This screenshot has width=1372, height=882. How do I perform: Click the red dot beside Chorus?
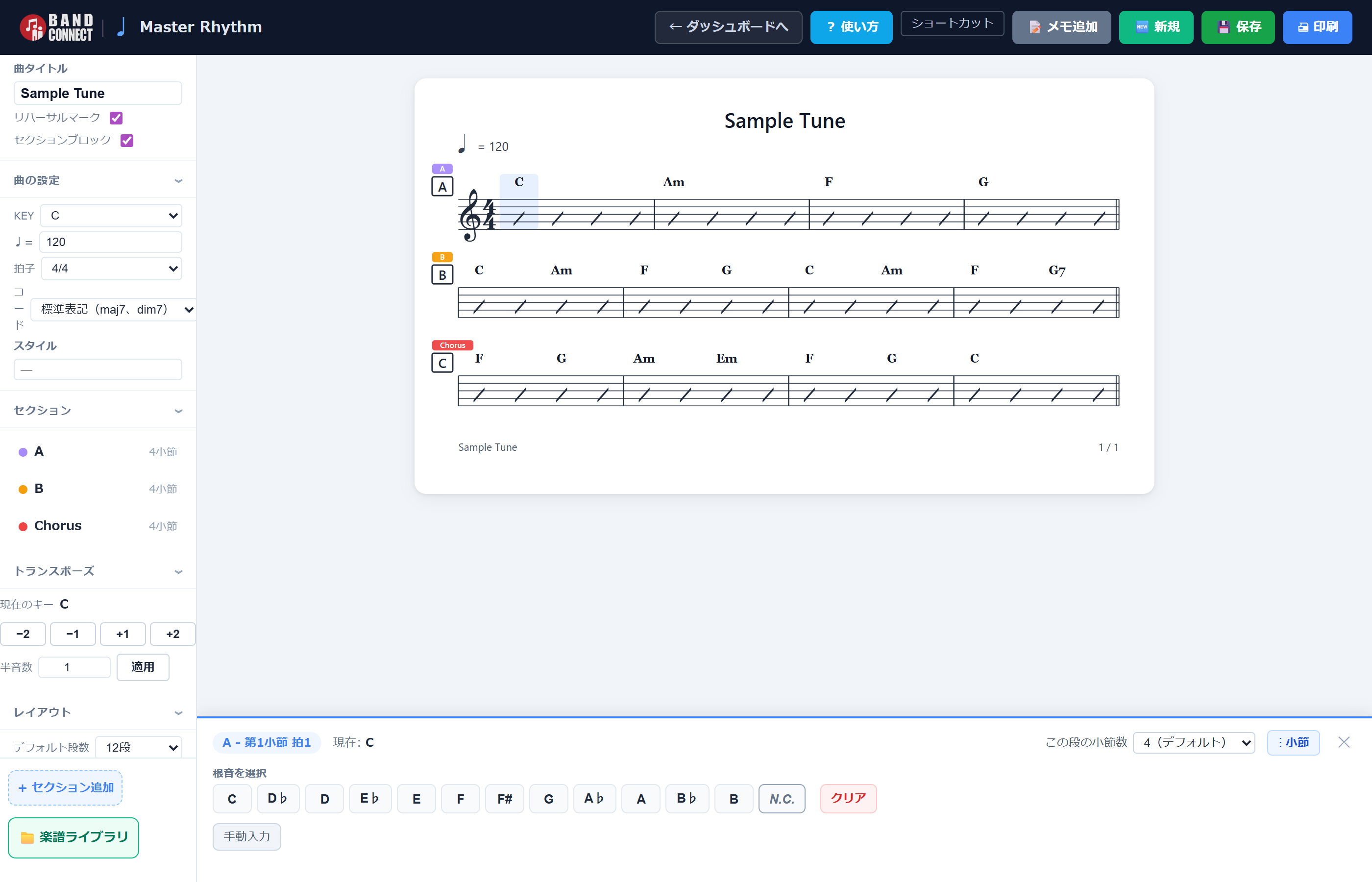[23, 527]
